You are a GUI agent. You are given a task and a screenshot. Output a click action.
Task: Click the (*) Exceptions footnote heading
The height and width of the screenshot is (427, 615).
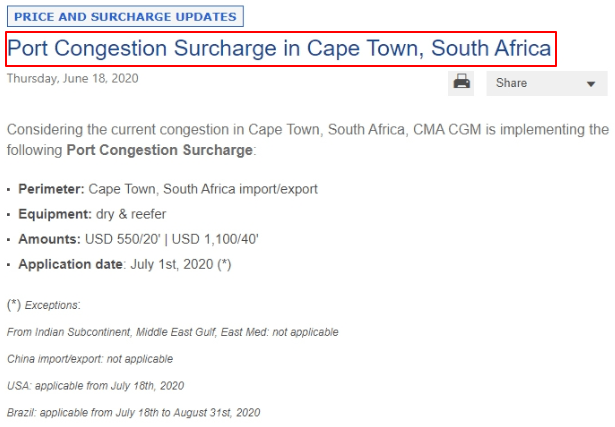pyautogui.click(x=44, y=305)
